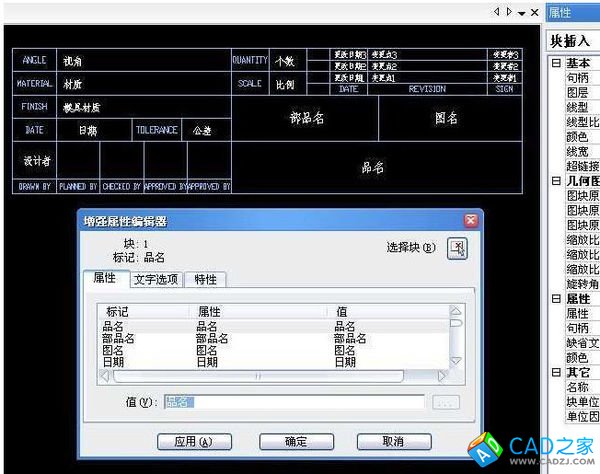Close the Enhanced Attribute Editor dialog
The width and height of the screenshot is (600, 474).
470,220
